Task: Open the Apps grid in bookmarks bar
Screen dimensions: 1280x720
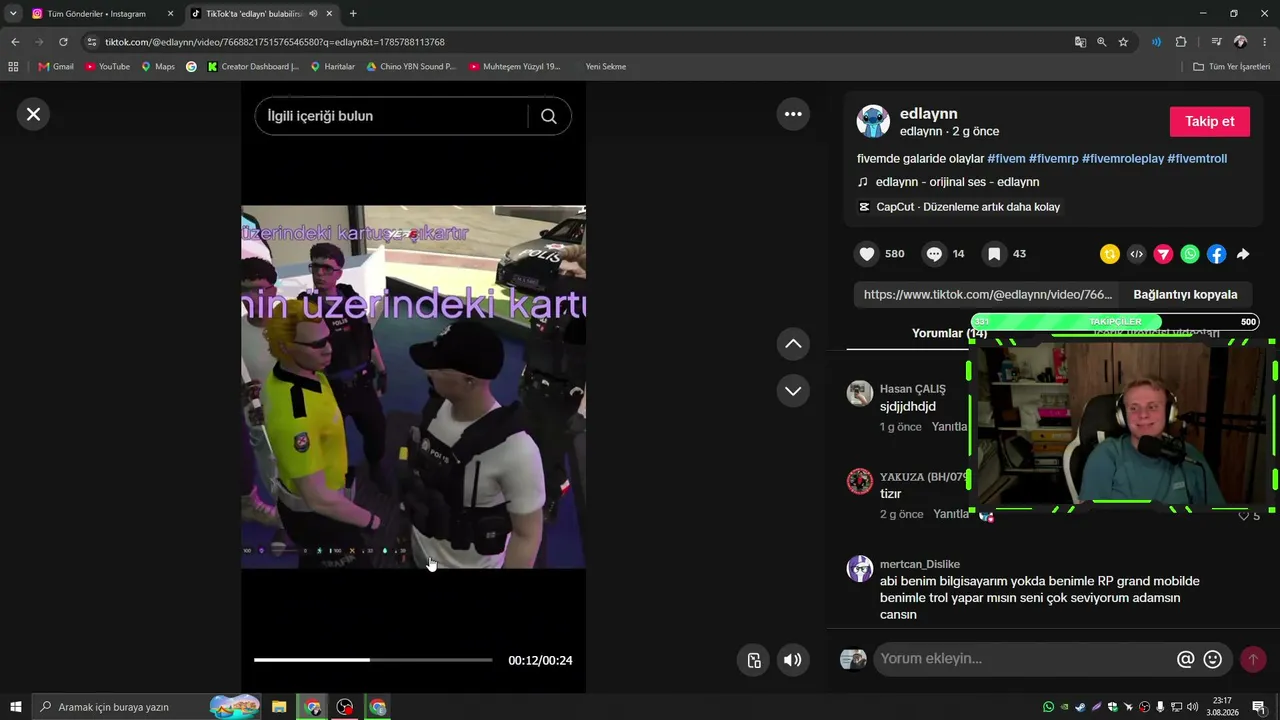Action: [x=13, y=67]
